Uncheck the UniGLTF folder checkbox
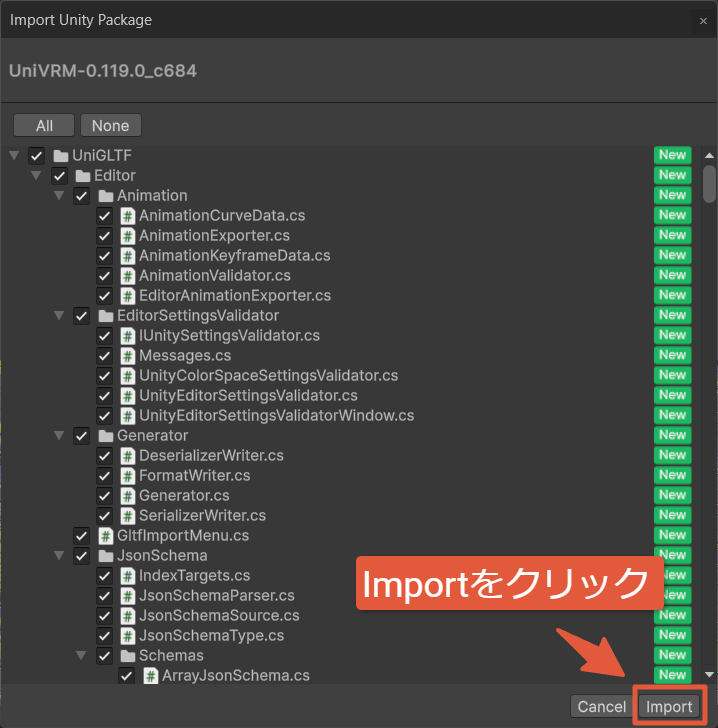 [x=37, y=156]
